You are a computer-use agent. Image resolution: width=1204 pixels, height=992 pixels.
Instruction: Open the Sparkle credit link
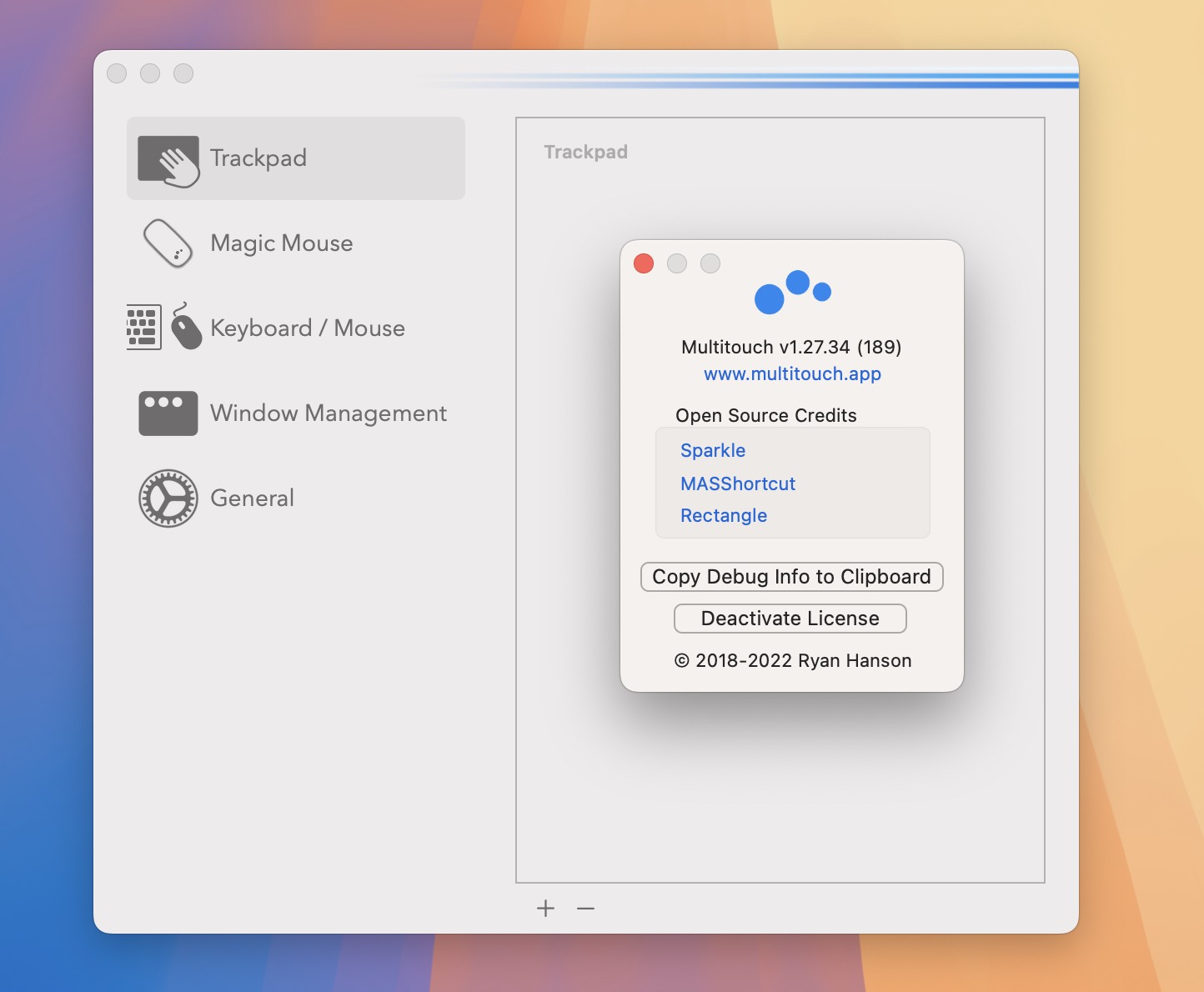pos(713,450)
